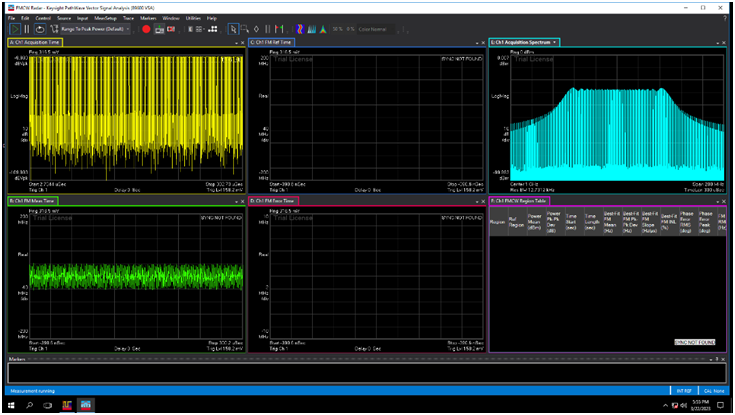Expand the Ch1 Acquisition Spectrum trace dropdown
The image size is (735, 415).
click(x=556, y=43)
